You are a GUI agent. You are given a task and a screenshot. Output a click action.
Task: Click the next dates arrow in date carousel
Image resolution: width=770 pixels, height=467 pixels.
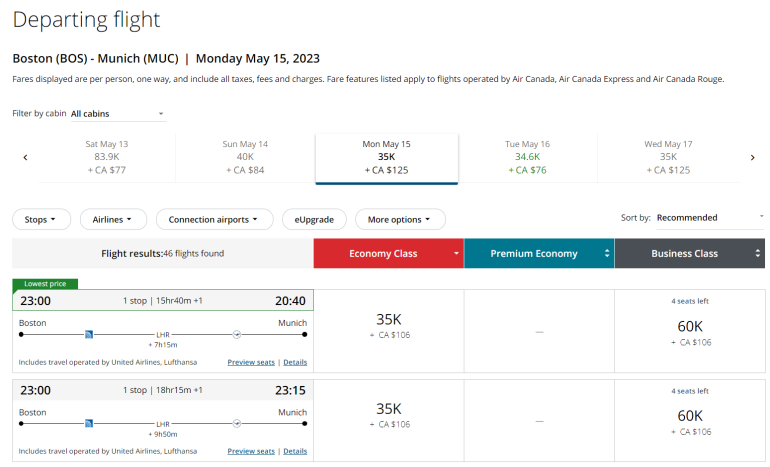(752, 157)
